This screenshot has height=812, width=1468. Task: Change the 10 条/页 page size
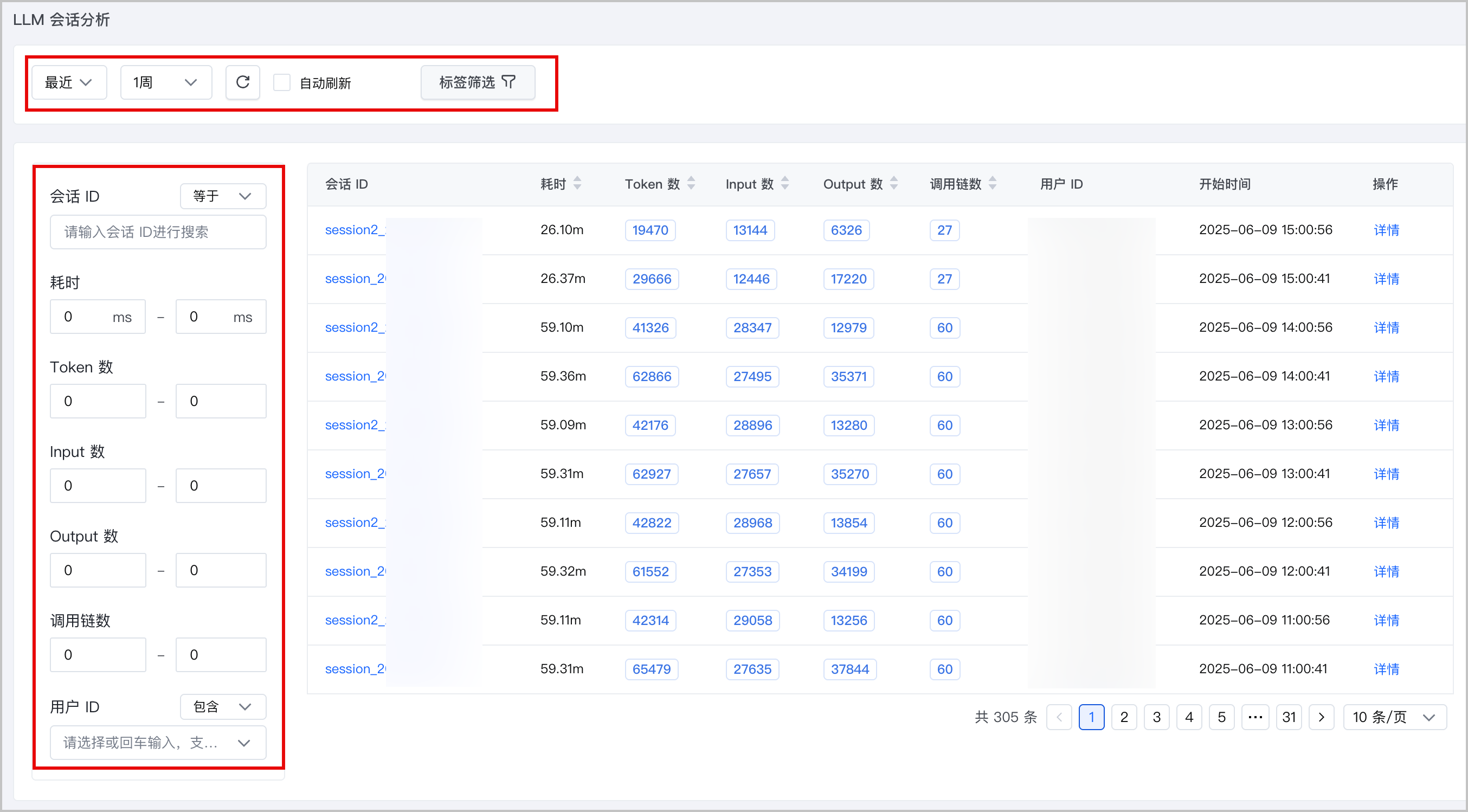(x=1394, y=717)
